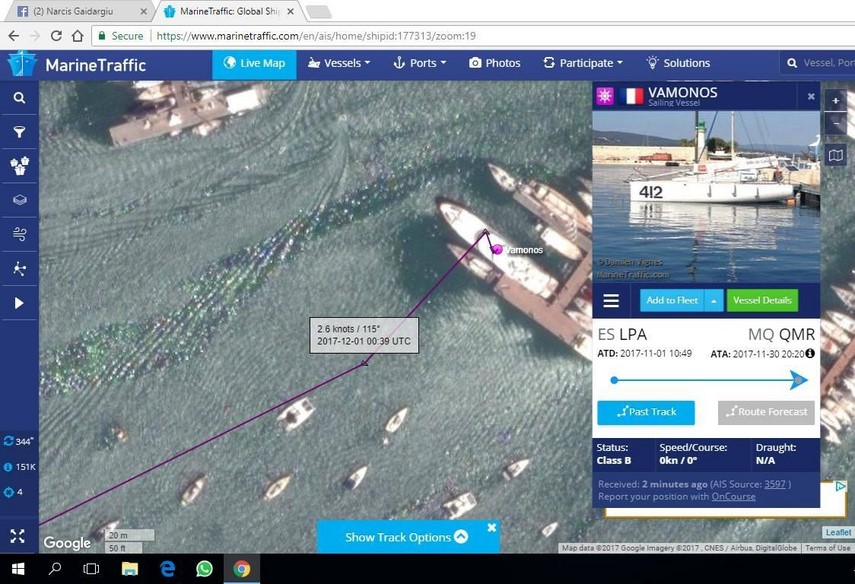Viewport: 855px width, 584px height.
Task: Open File Explorer from the taskbar
Action: point(129,569)
